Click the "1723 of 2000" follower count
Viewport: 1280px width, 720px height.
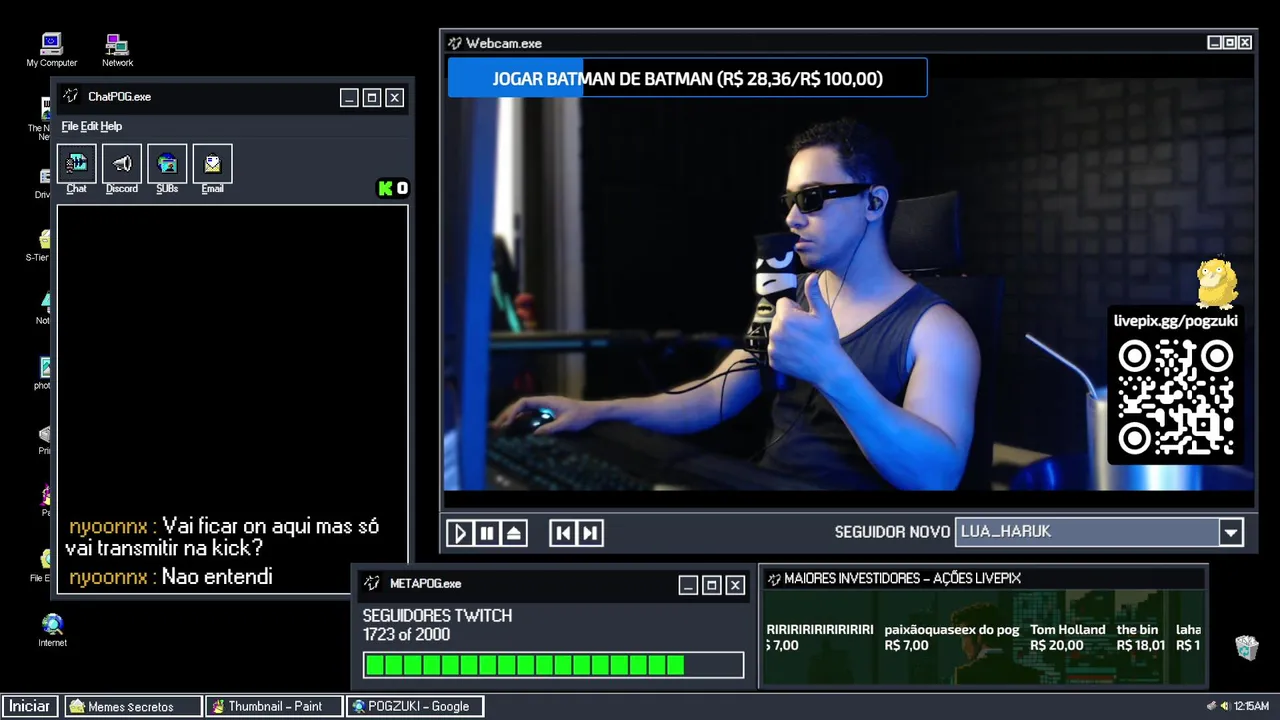pyautogui.click(x=406, y=635)
